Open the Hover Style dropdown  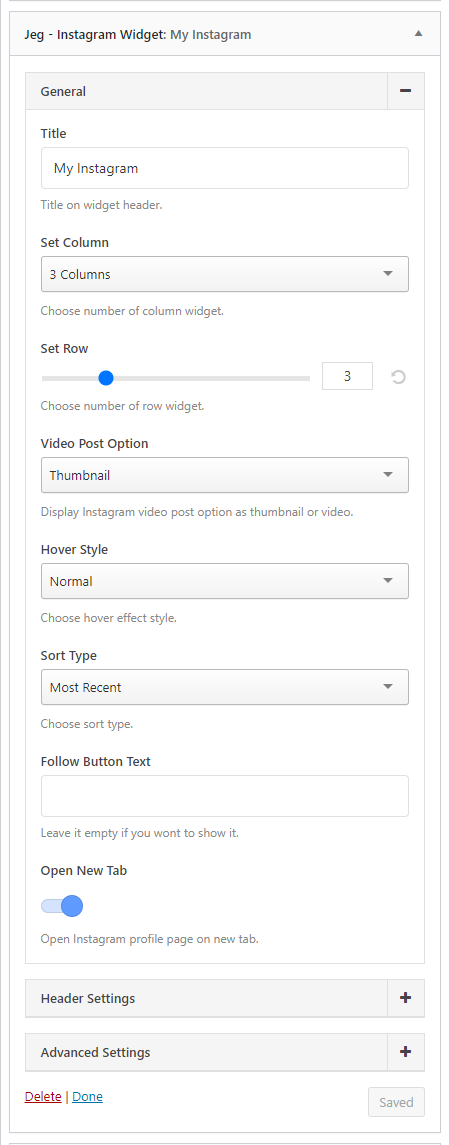click(x=225, y=581)
